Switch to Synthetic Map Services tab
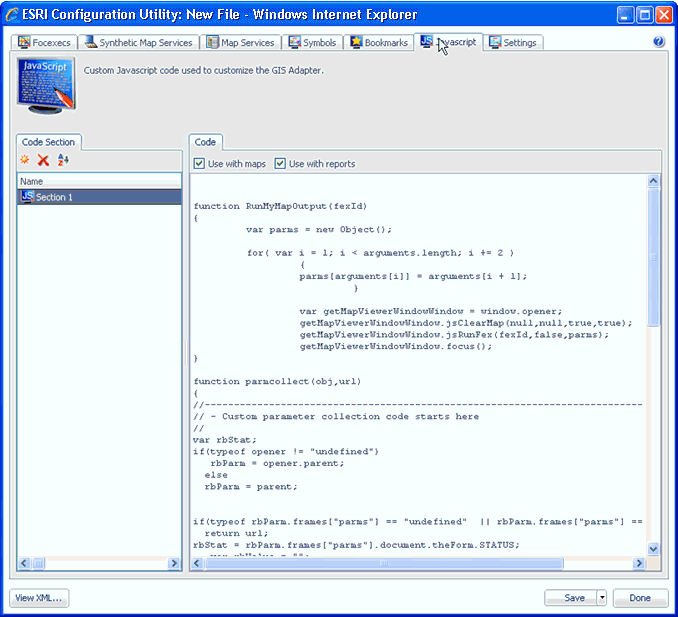Screen dimensions: 678x617 point(138,42)
